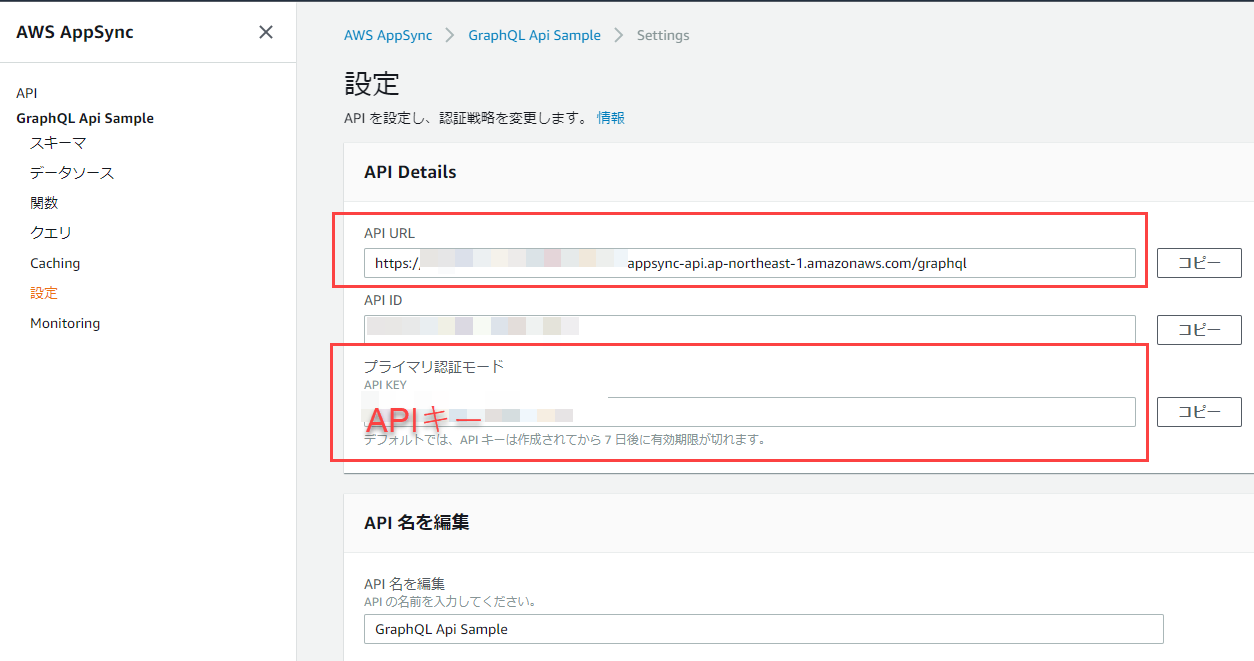This screenshot has height=661, width=1254.
Task: Copy the API KEY value
Action: pyautogui.click(x=1198, y=411)
